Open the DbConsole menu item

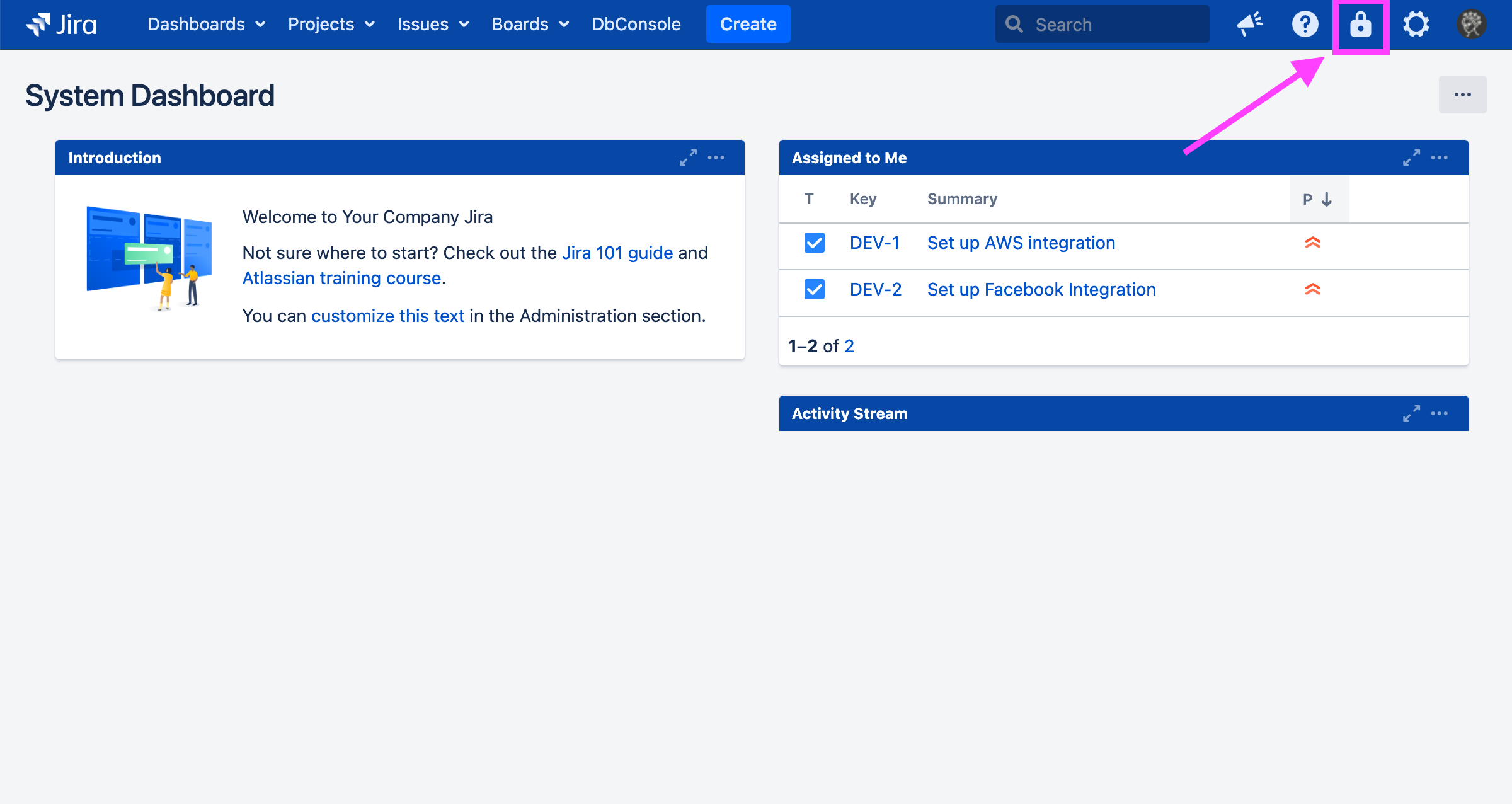click(x=636, y=25)
